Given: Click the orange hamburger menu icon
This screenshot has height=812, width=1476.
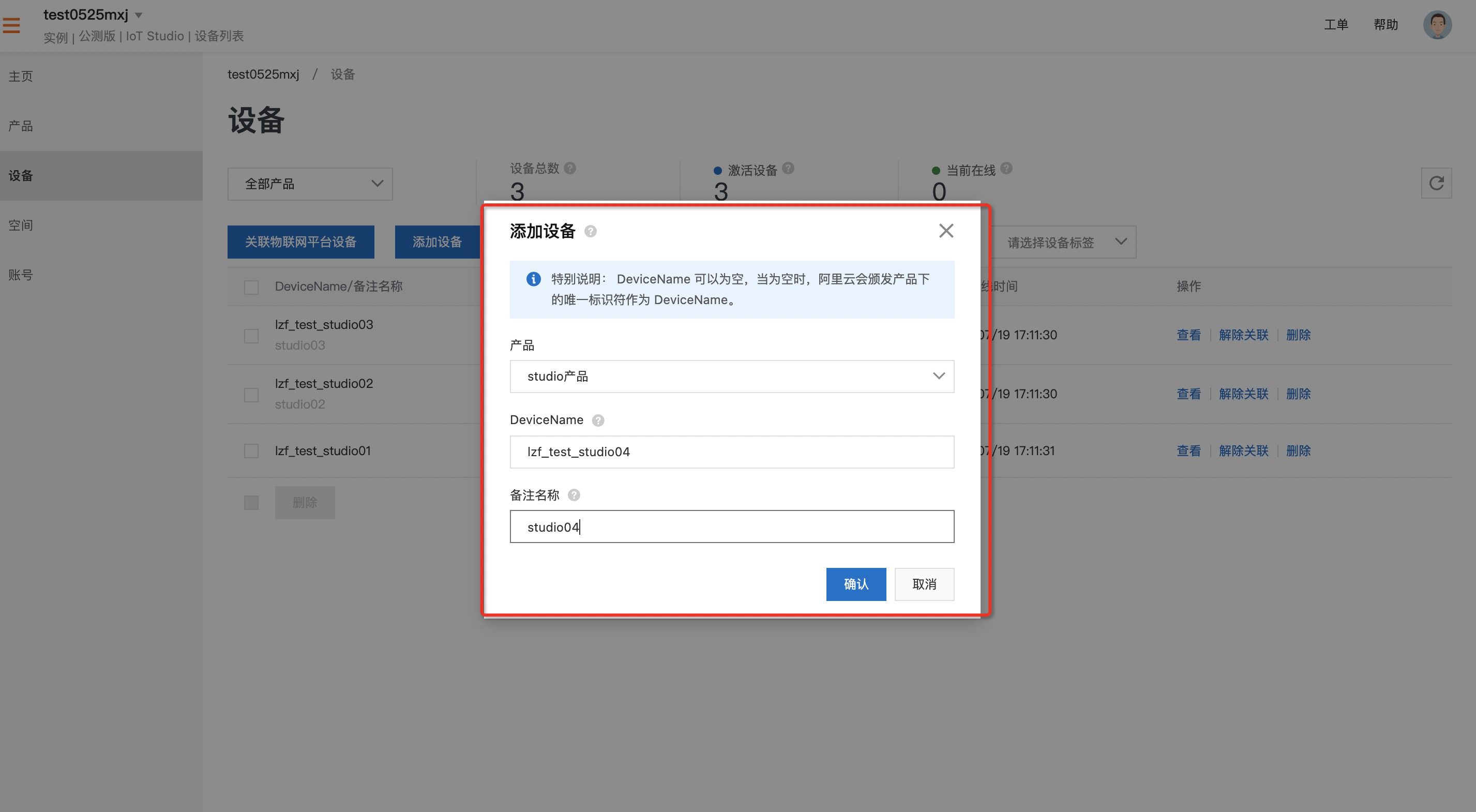Looking at the screenshot, I should (x=11, y=25).
